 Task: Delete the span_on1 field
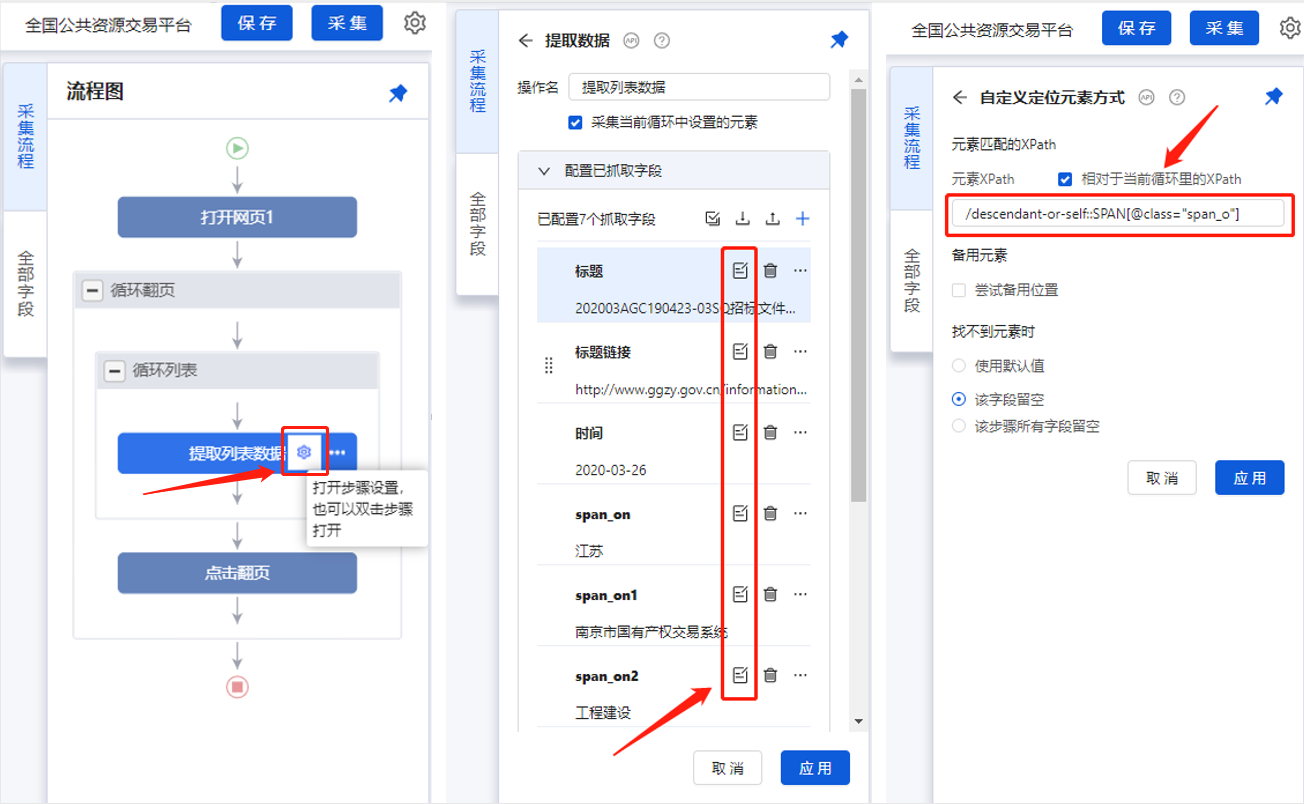click(770, 594)
